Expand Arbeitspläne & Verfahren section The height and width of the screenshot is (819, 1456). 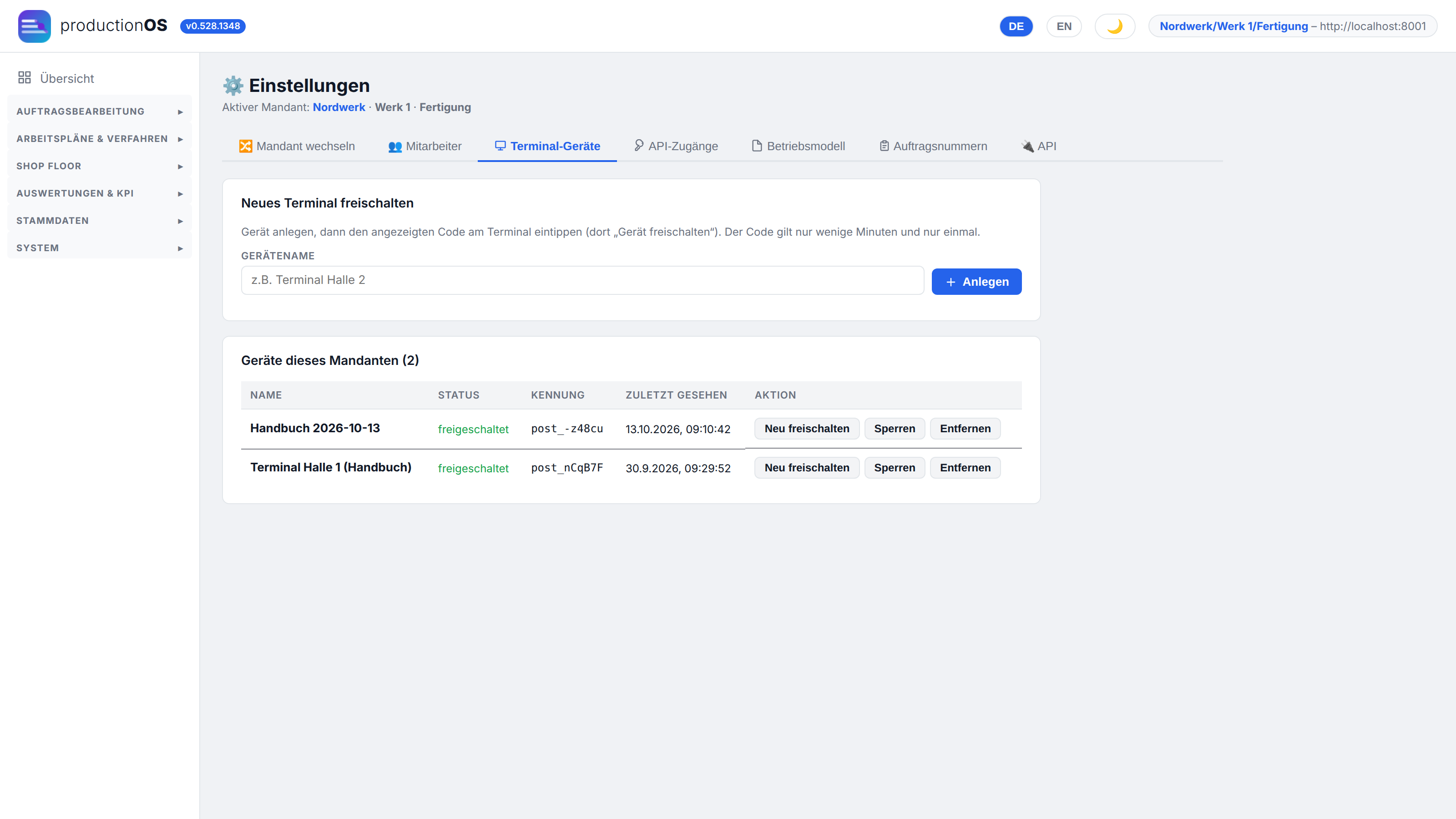coord(100,138)
